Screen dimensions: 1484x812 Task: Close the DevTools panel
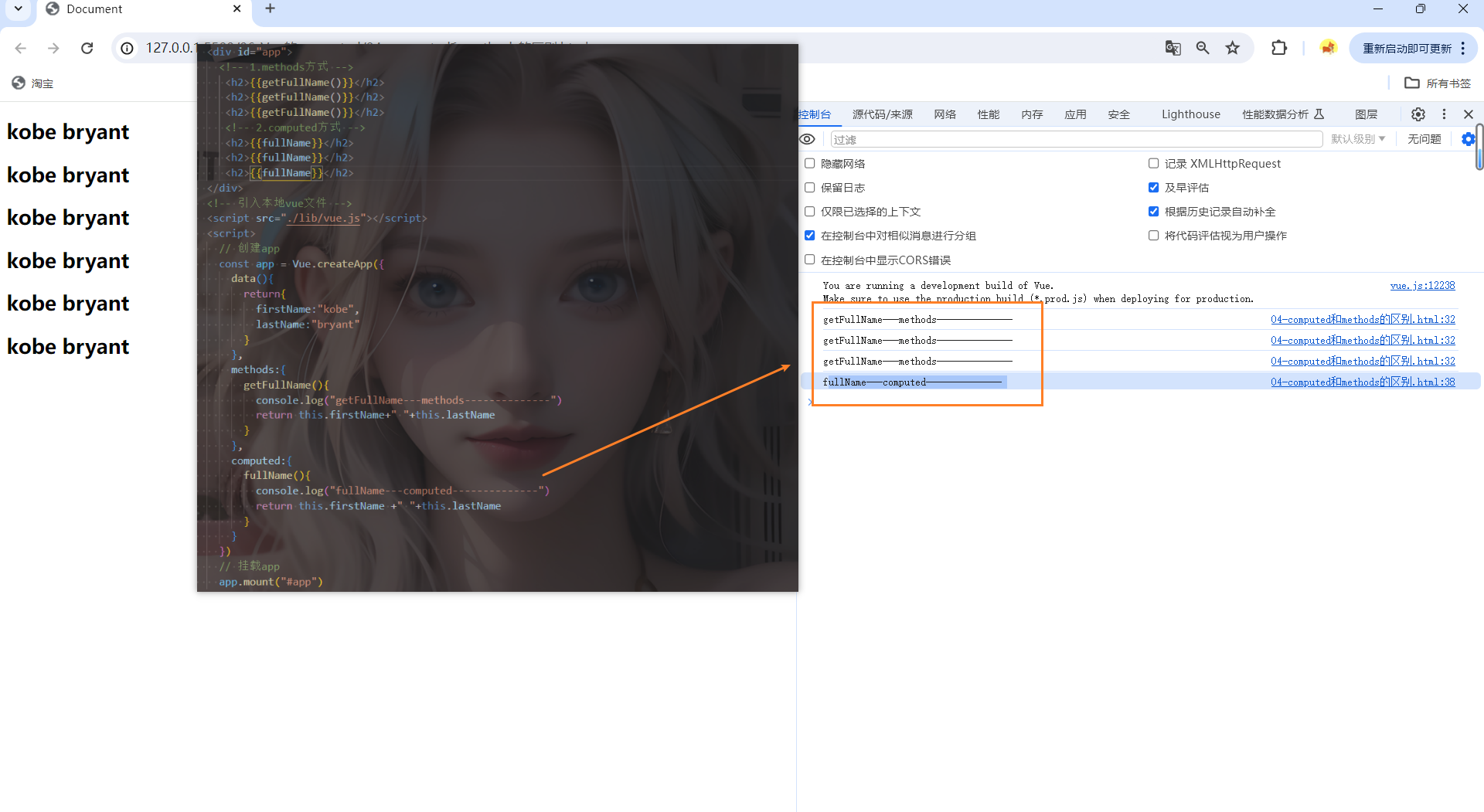tap(1469, 114)
